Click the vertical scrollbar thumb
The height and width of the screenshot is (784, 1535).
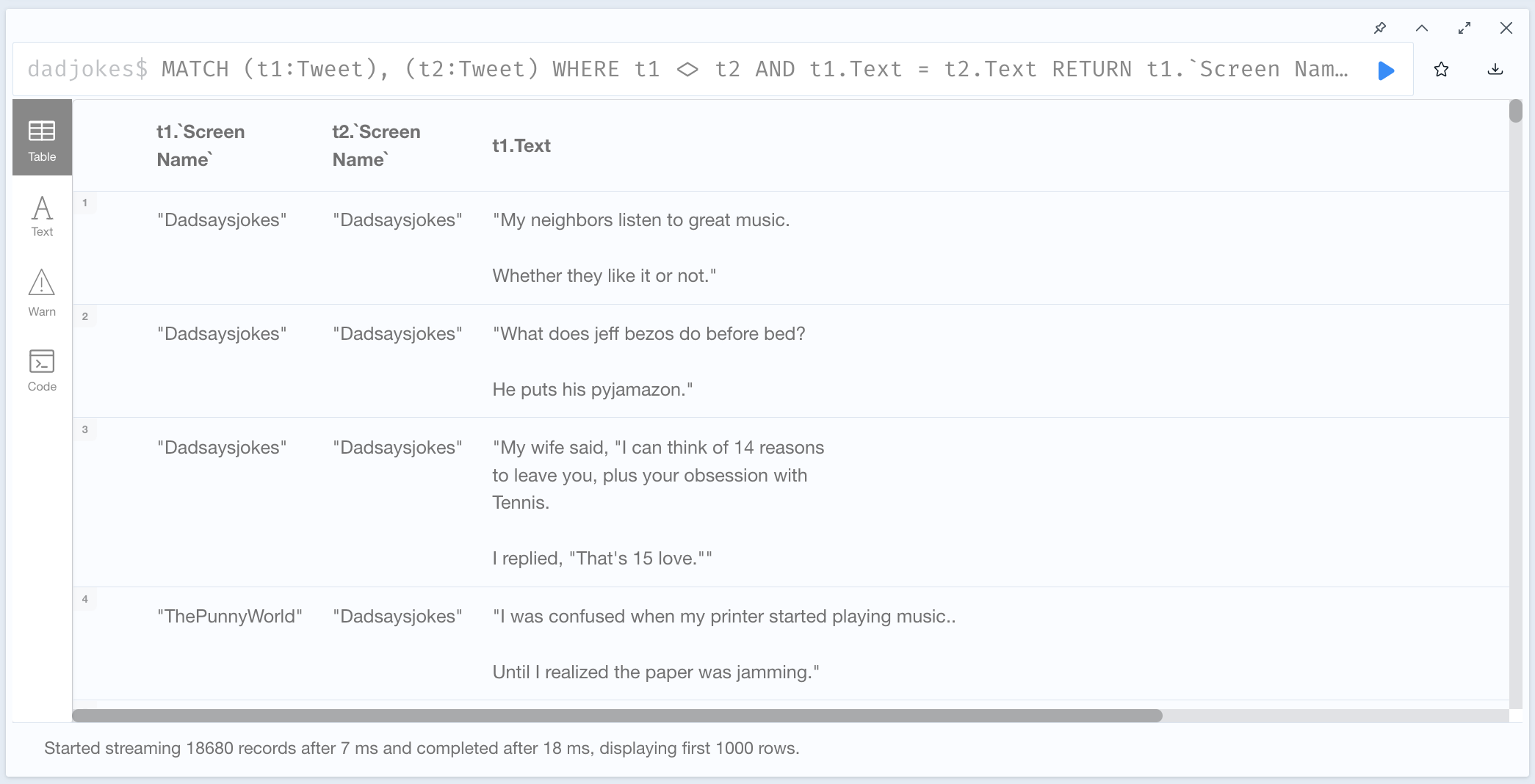tap(1516, 111)
